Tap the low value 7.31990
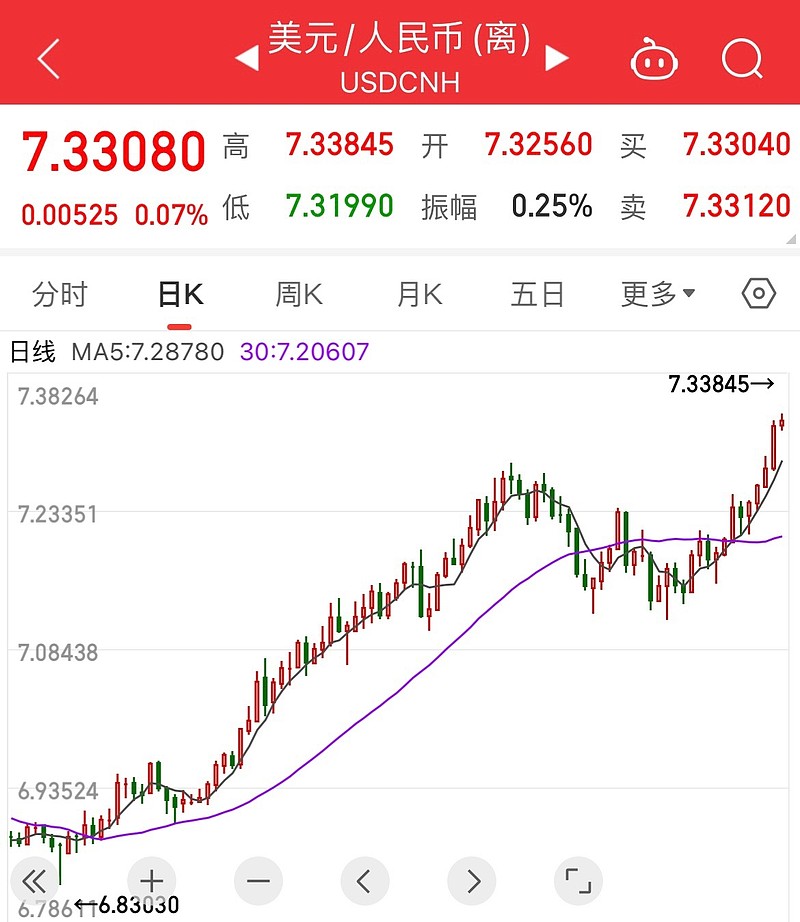 [340, 206]
